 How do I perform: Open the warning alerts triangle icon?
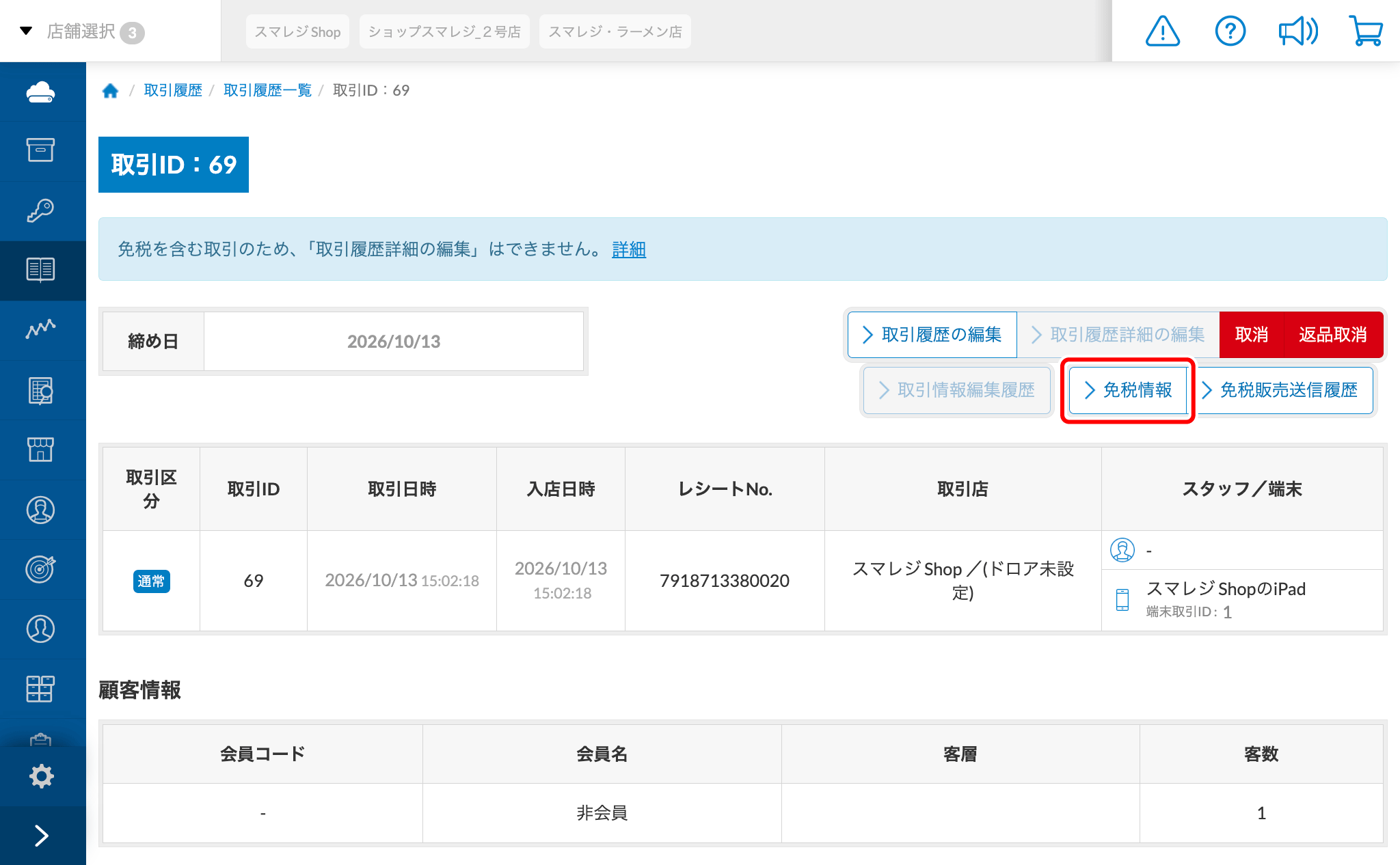click(1162, 31)
